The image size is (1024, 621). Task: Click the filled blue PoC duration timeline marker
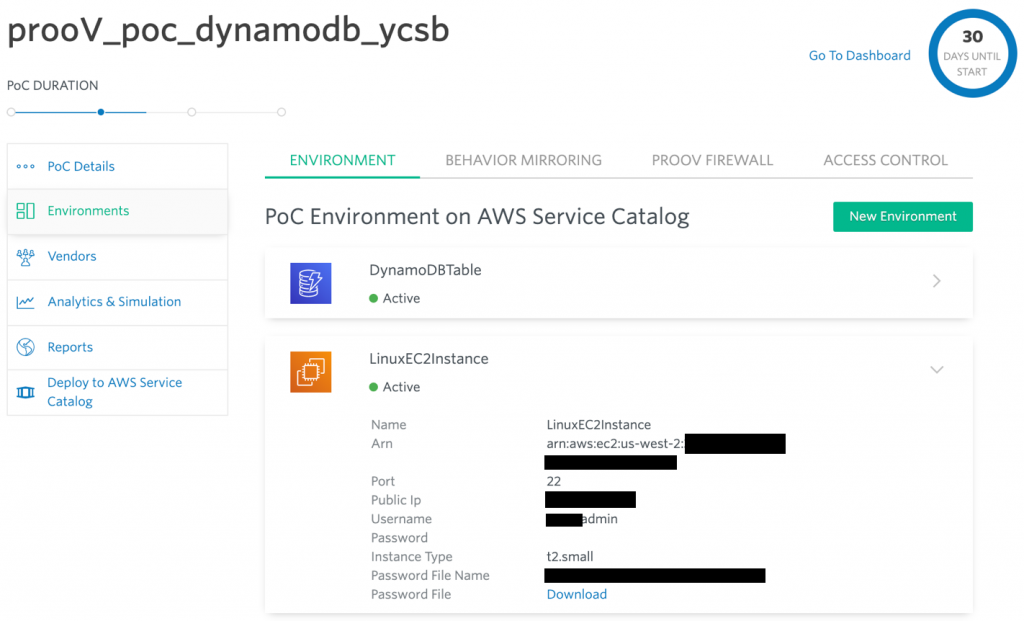[x=101, y=112]
